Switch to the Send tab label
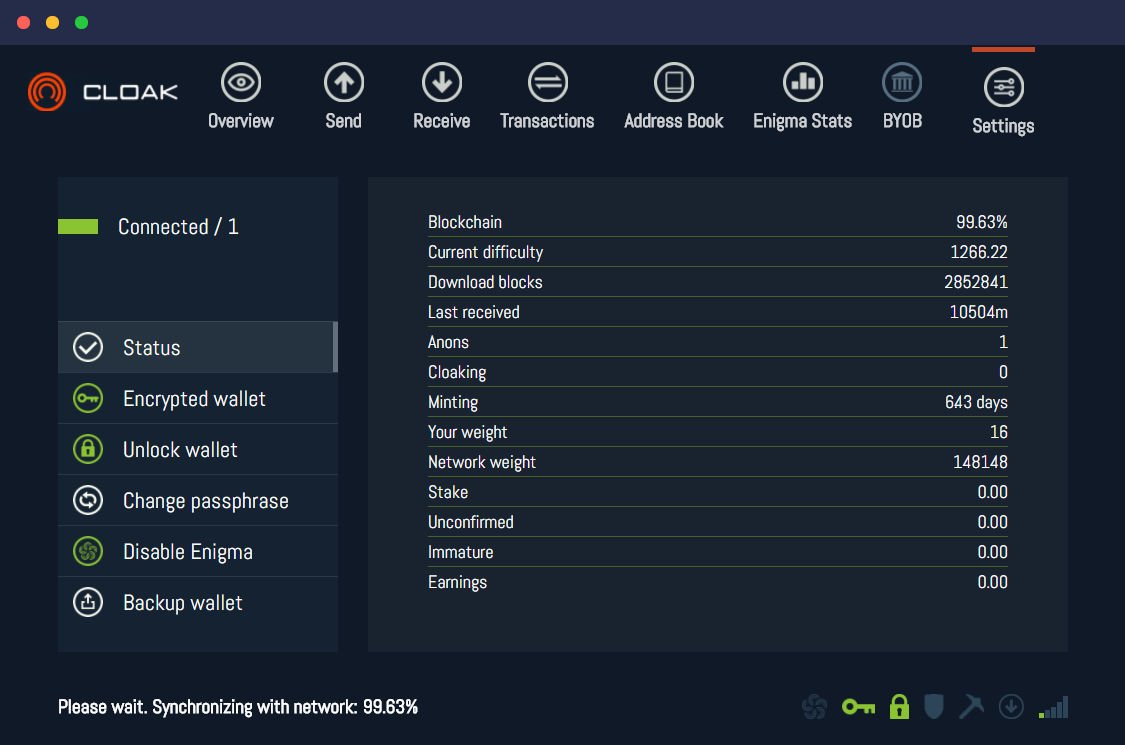The width and height of the screenshot is (1125, 745). coord(344,121)
